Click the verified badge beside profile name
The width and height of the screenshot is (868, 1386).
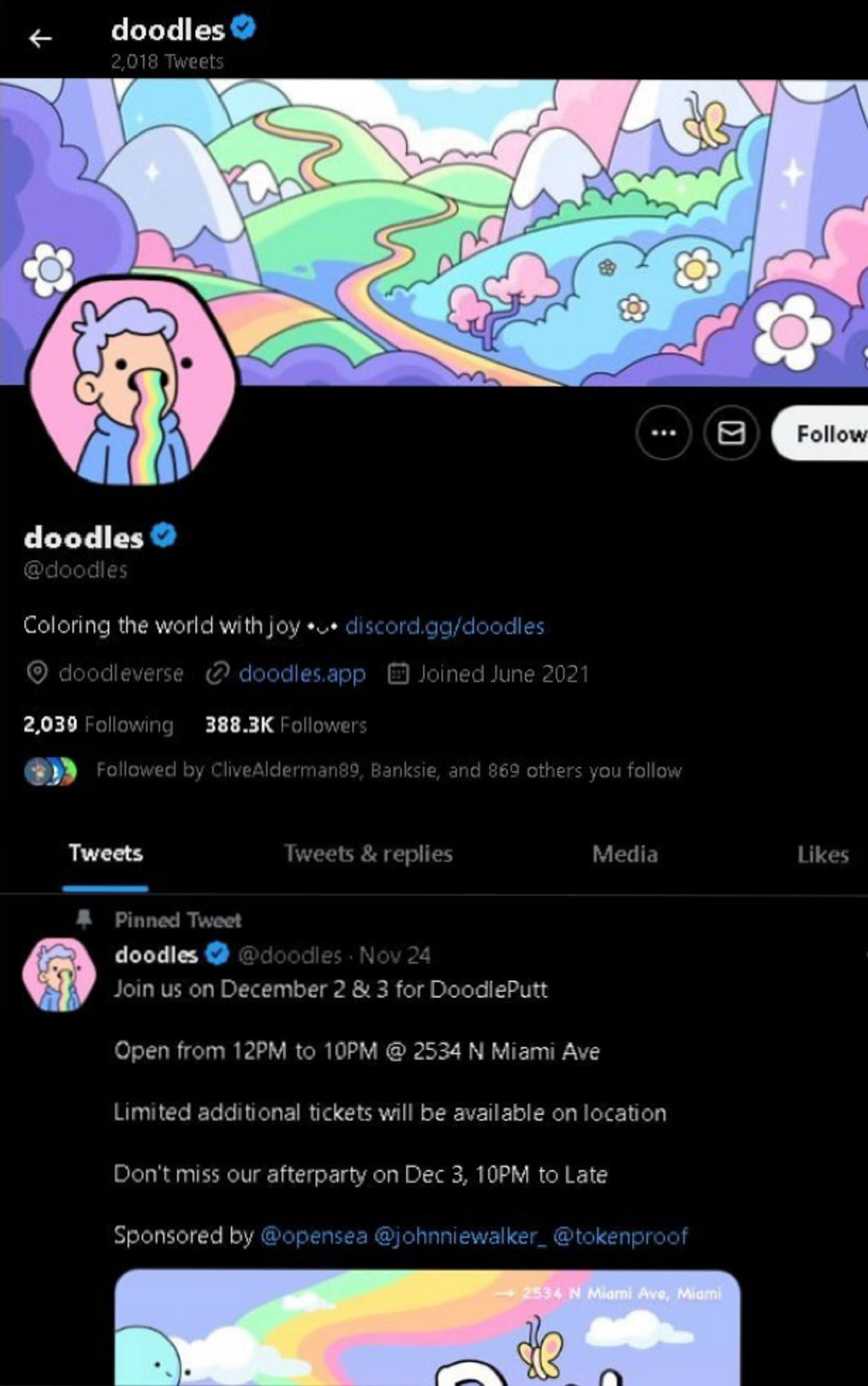click(x=164, y=536)
